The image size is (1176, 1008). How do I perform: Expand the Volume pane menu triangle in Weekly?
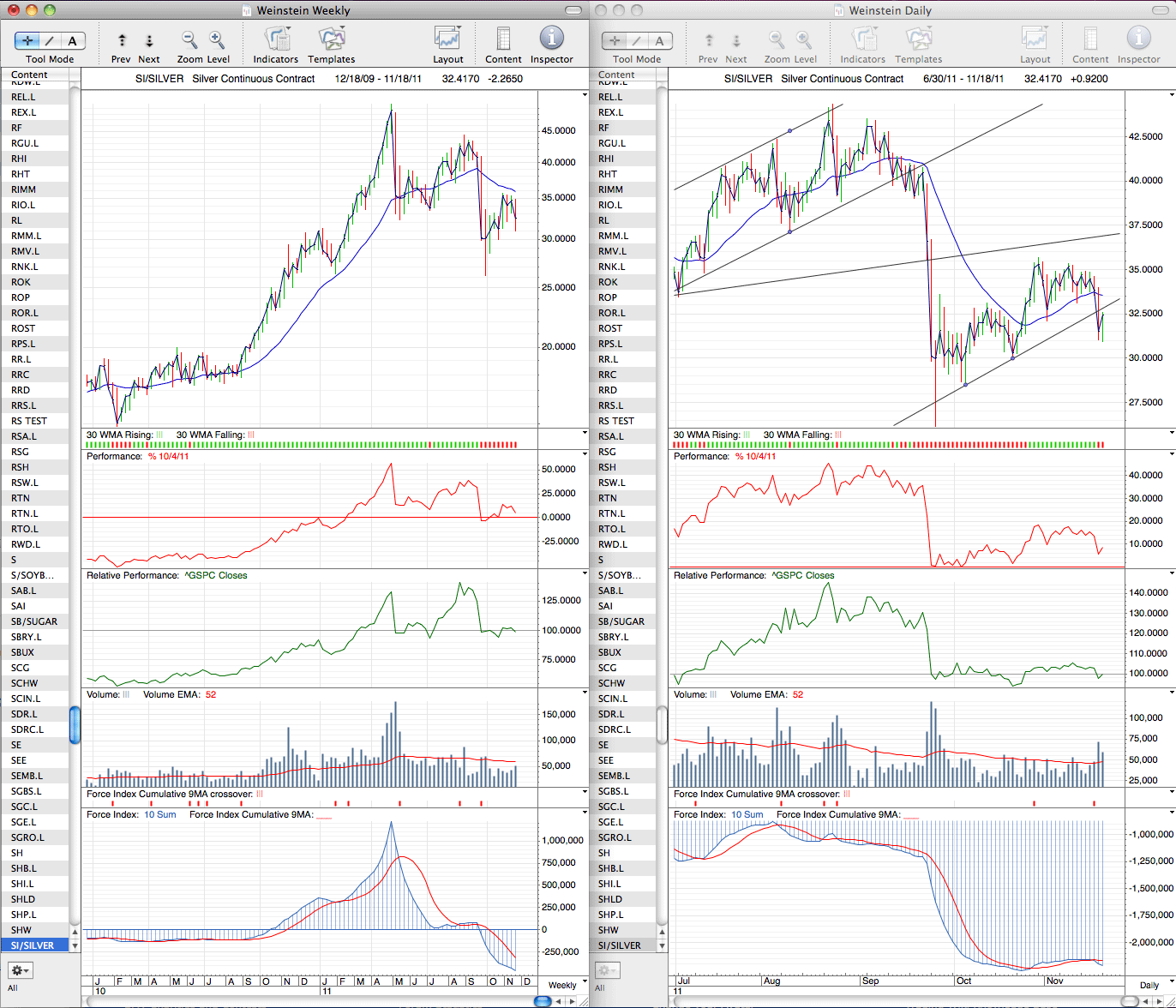pos(585,693)
